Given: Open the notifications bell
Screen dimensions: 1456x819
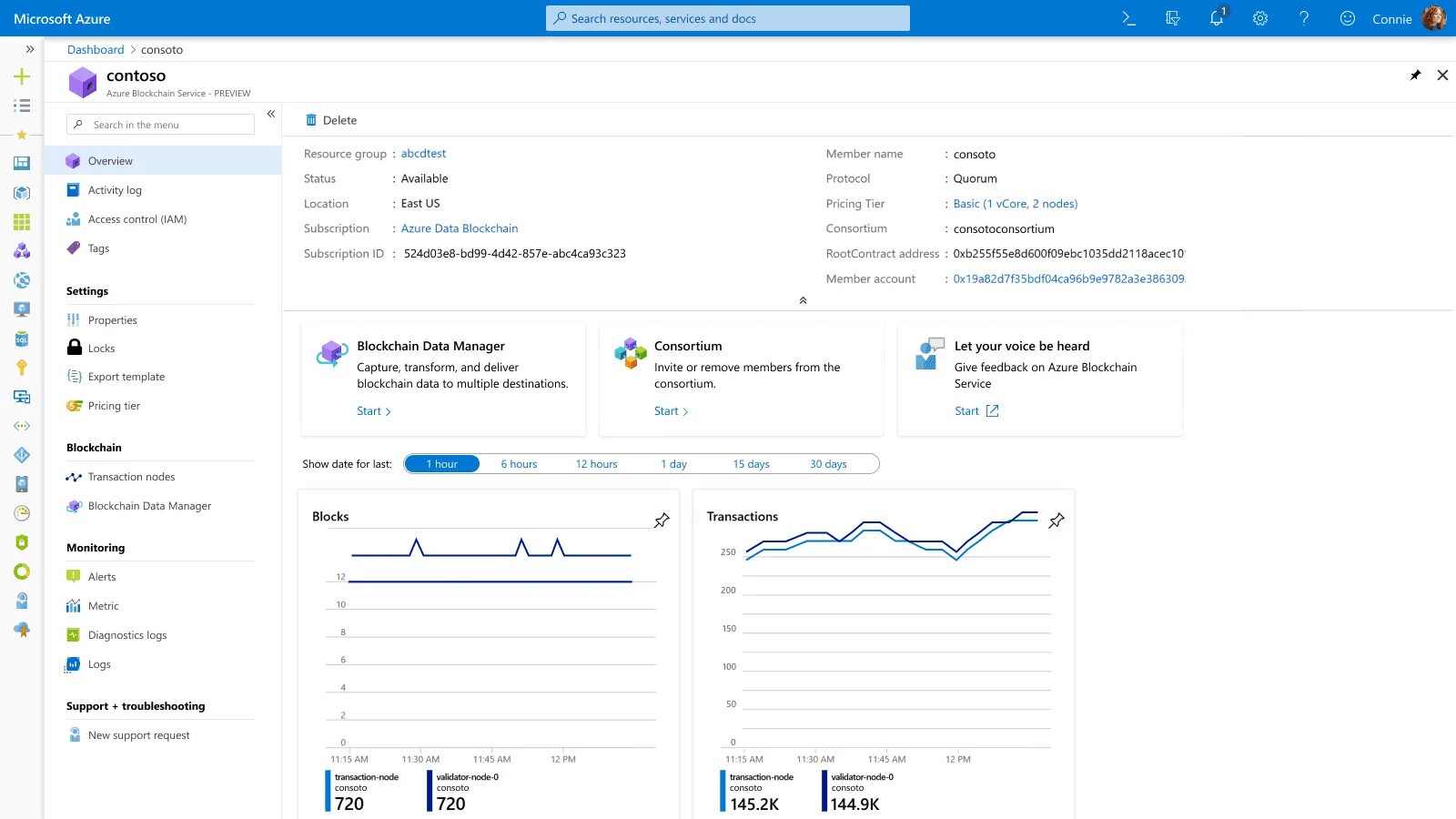Looking at the screenshot, I should pos(1217,18).
